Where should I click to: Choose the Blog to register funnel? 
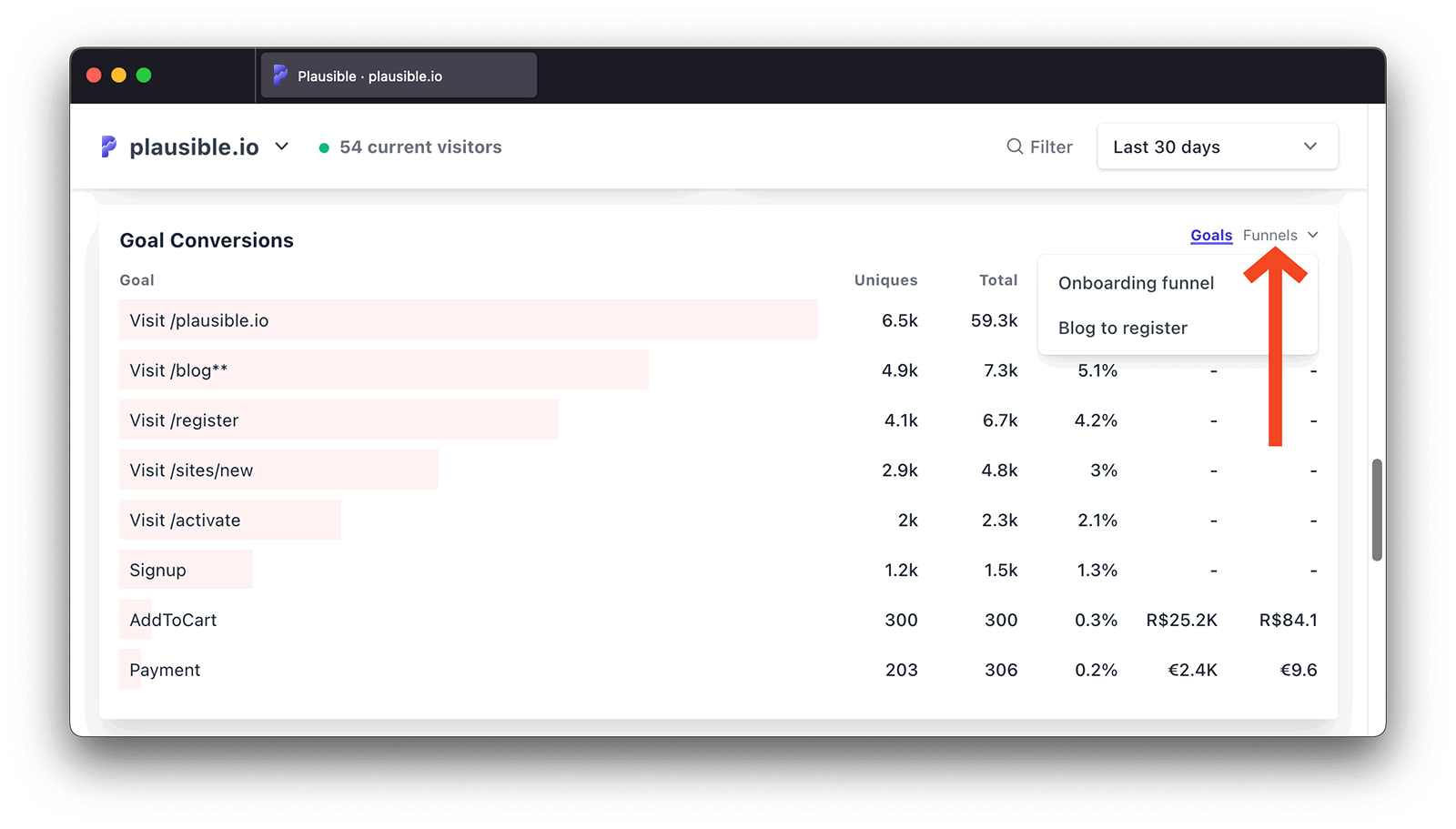coord(1122,329)
